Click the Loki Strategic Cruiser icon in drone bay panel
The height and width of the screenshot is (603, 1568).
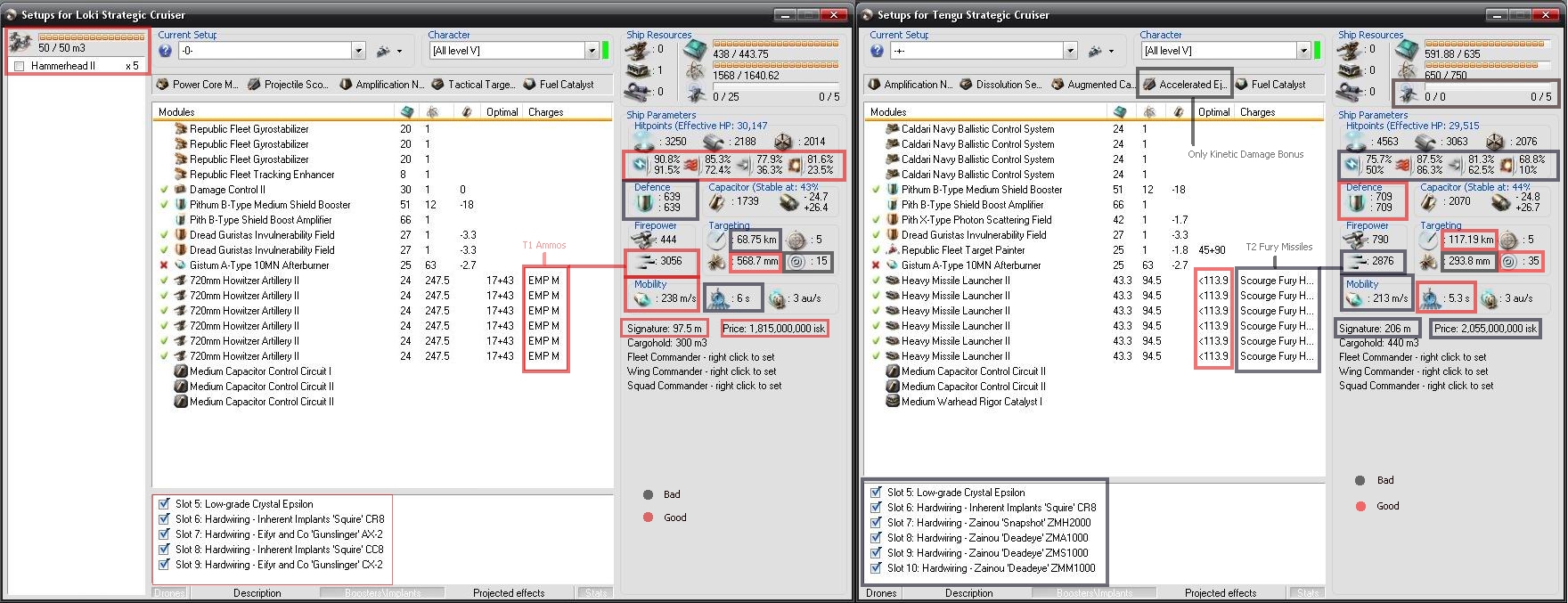[21, 43]
